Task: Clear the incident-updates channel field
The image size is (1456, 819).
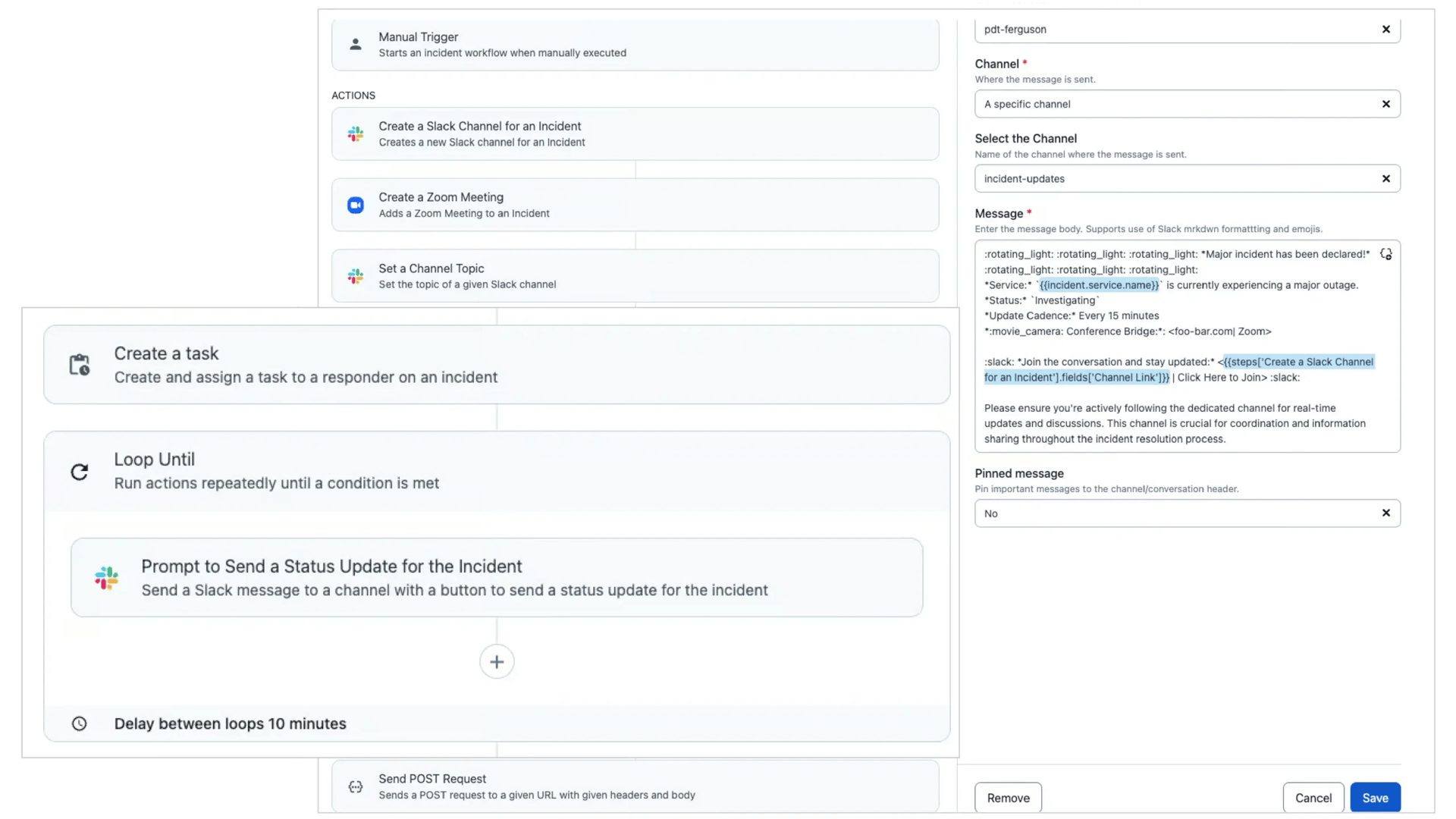Action: coord(1386,178)
